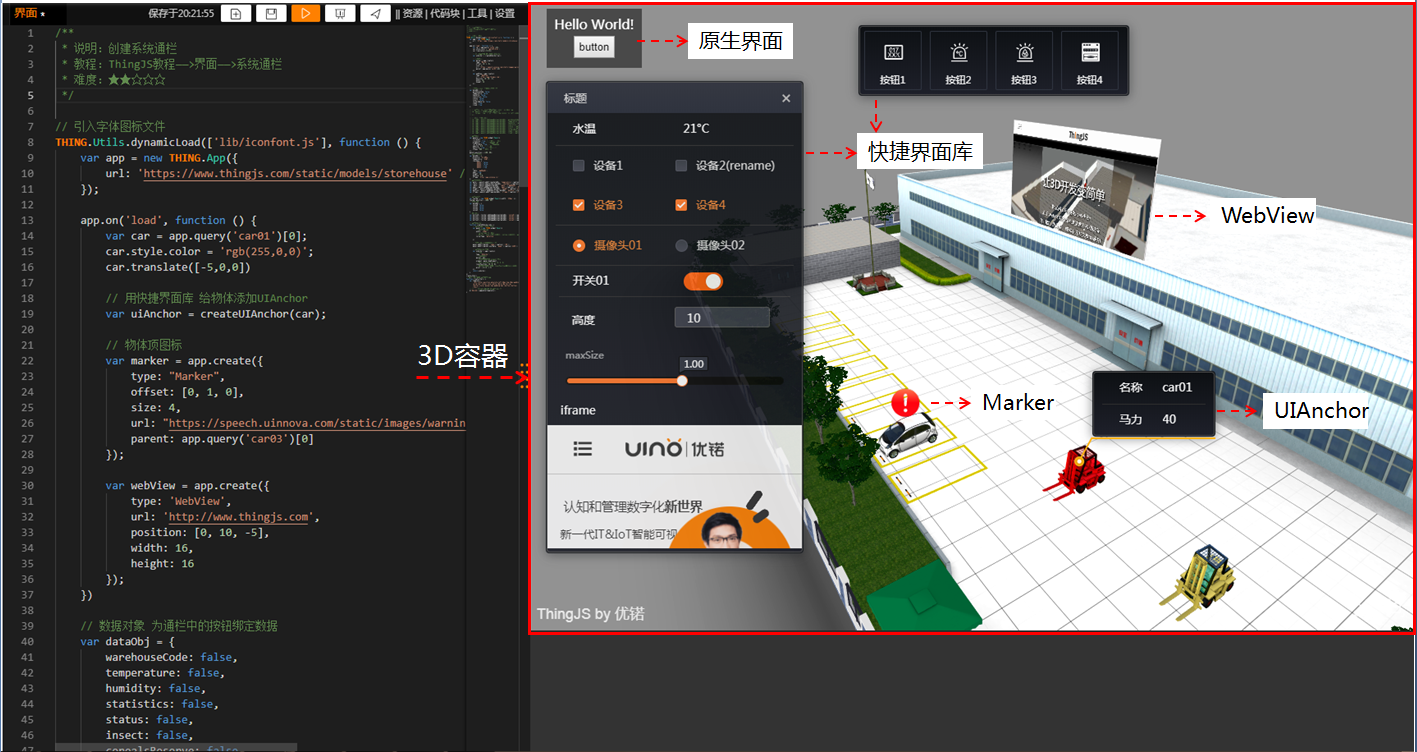Click the presentation board toolbar icon
Image resolution: width=1417 pixels, height=752 pixels.
tap(340, 13)
